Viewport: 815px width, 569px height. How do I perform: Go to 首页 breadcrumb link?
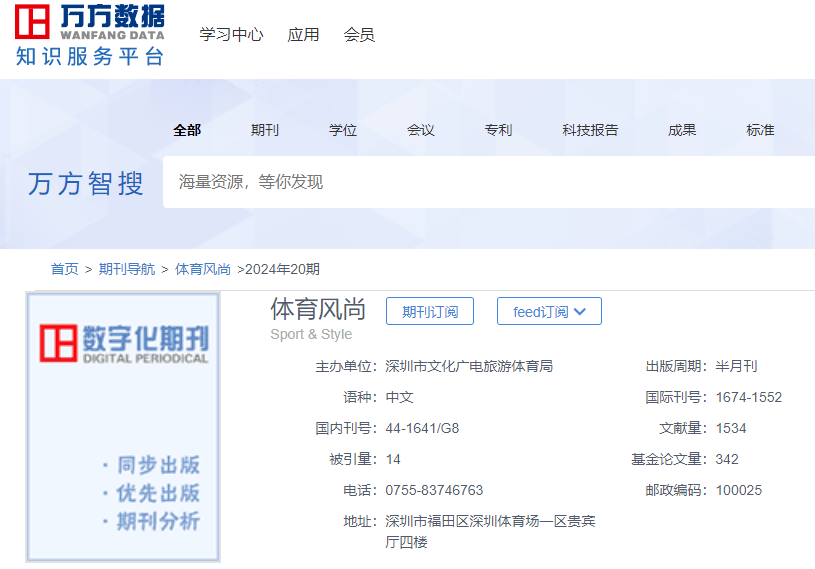[64, 269]
